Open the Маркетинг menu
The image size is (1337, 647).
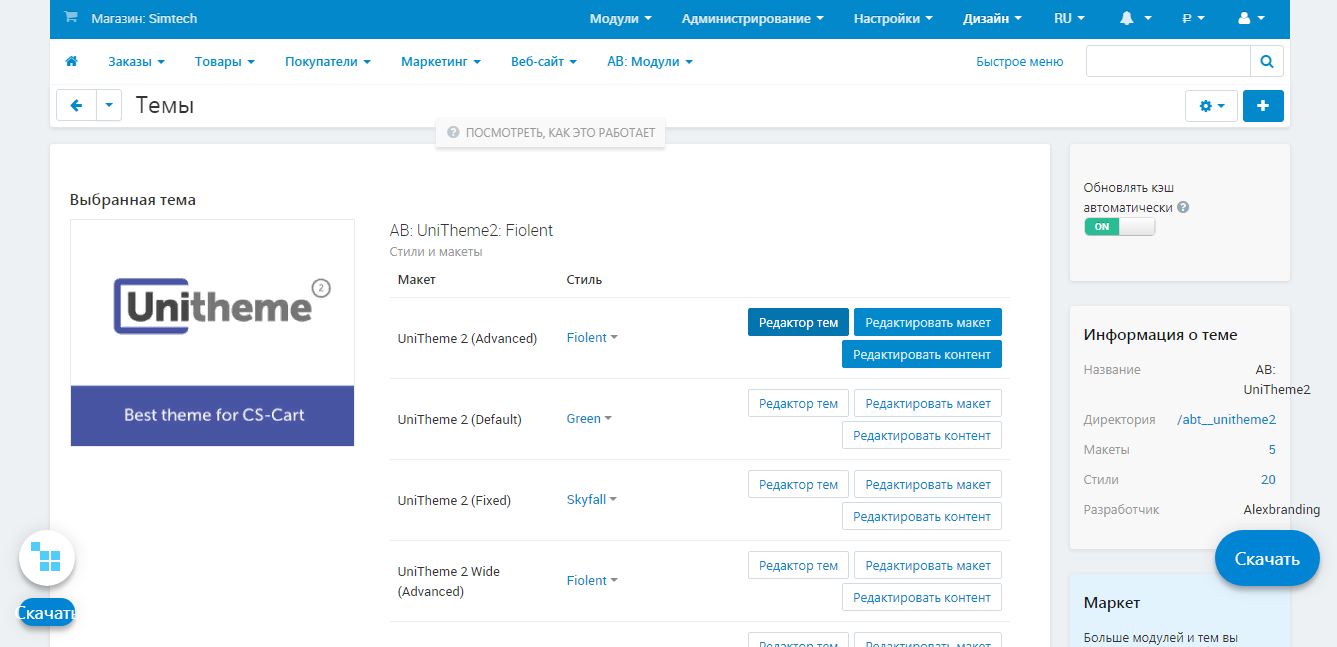click(x=441, y=62)
